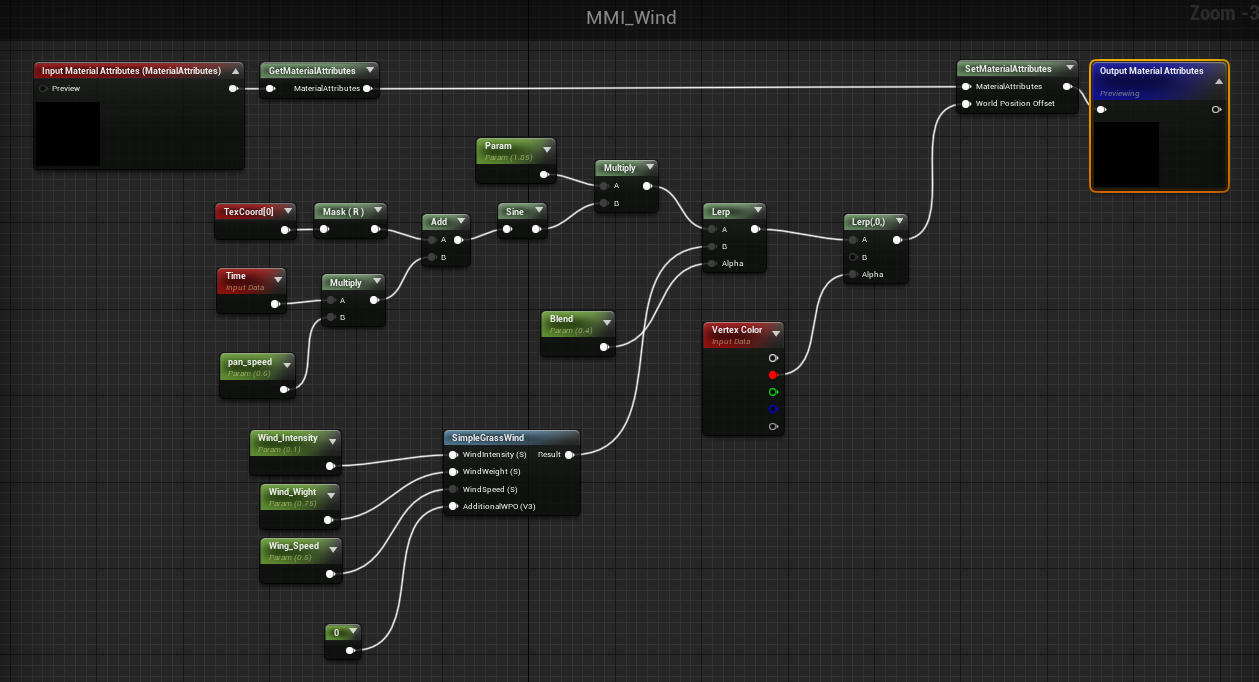1259x682 pixels.
Task: Expand the TexCoord[0] node preview arrow
Action: coord(289,211)
